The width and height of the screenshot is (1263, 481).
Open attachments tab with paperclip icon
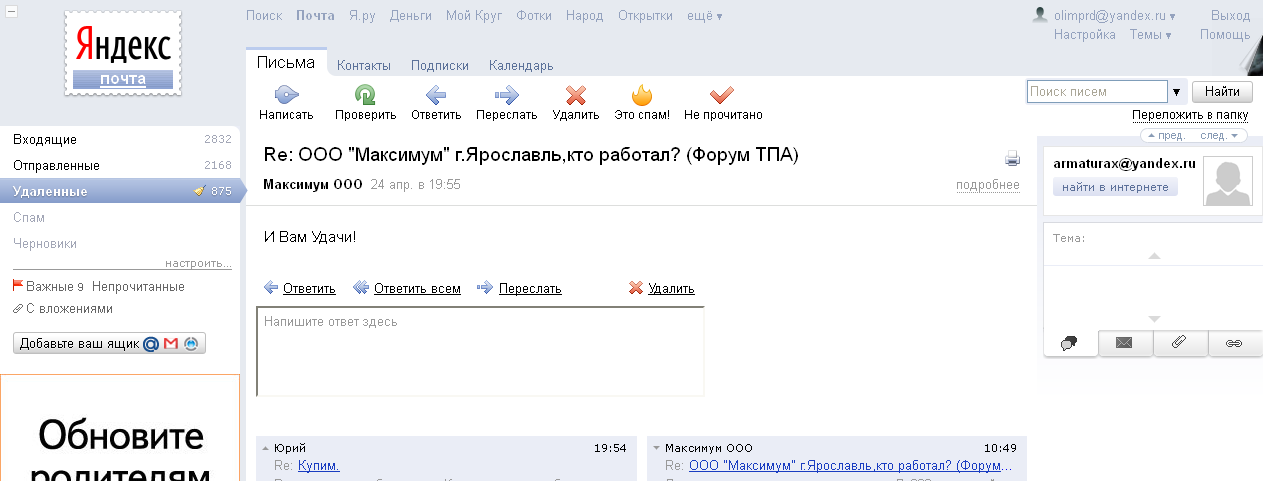click(1179, 343)
